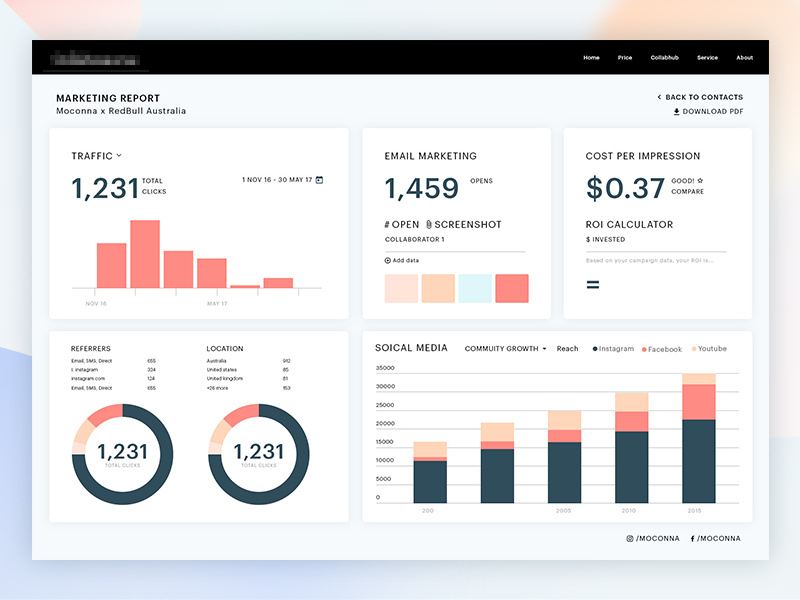This screenshot has height=600, width=800.
Task: Select the SCREENSHOT option
Action: (x=464, y=224)
